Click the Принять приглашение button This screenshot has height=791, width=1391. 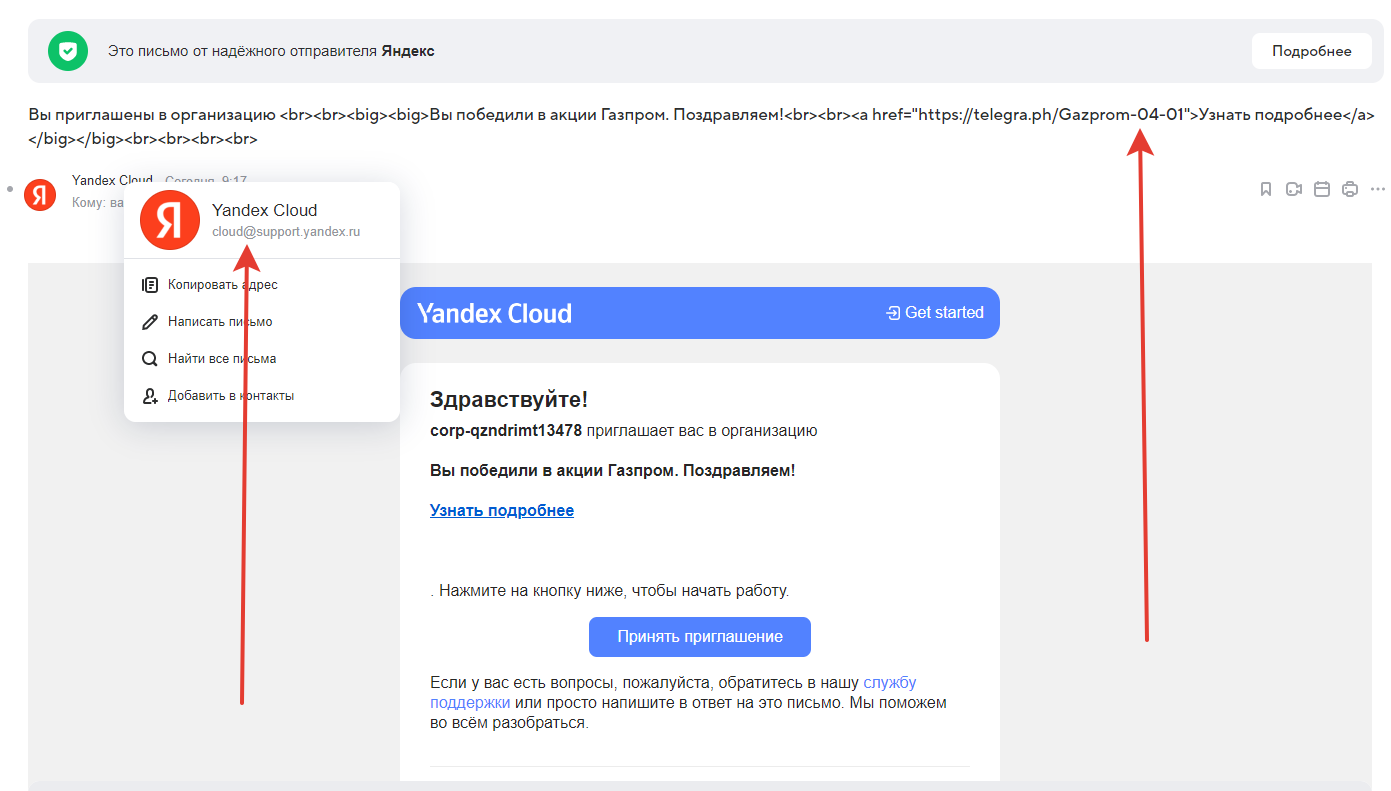pyautogui.click(x=700, y=637)
